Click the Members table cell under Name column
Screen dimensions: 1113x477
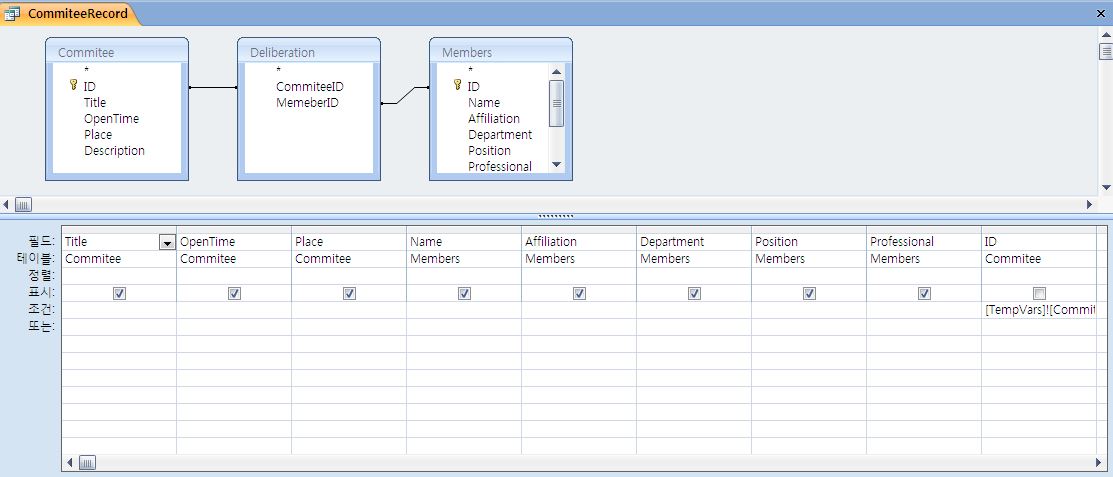(464, 259)
